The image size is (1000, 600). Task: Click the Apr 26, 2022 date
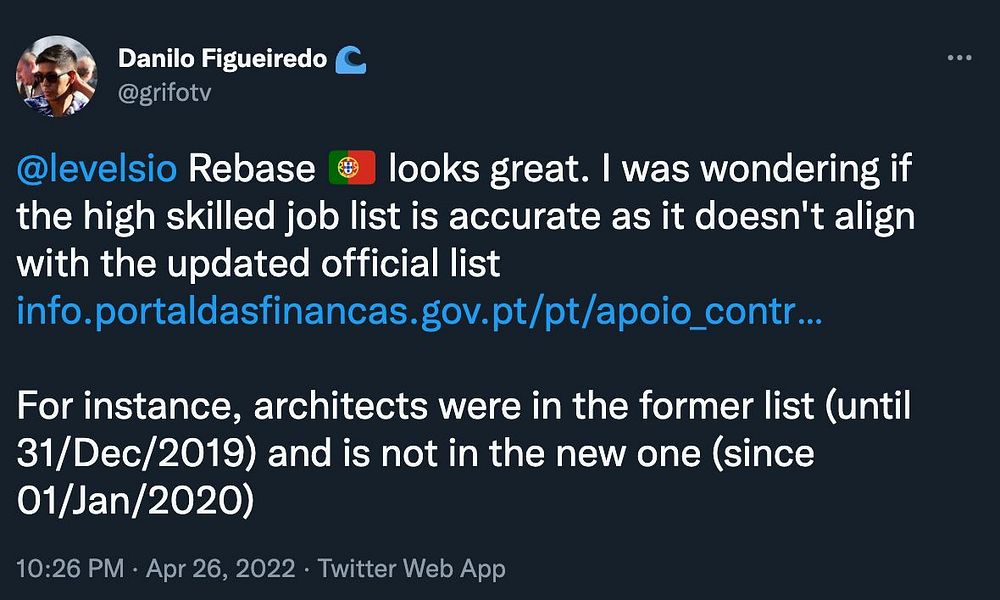[221, 569]
